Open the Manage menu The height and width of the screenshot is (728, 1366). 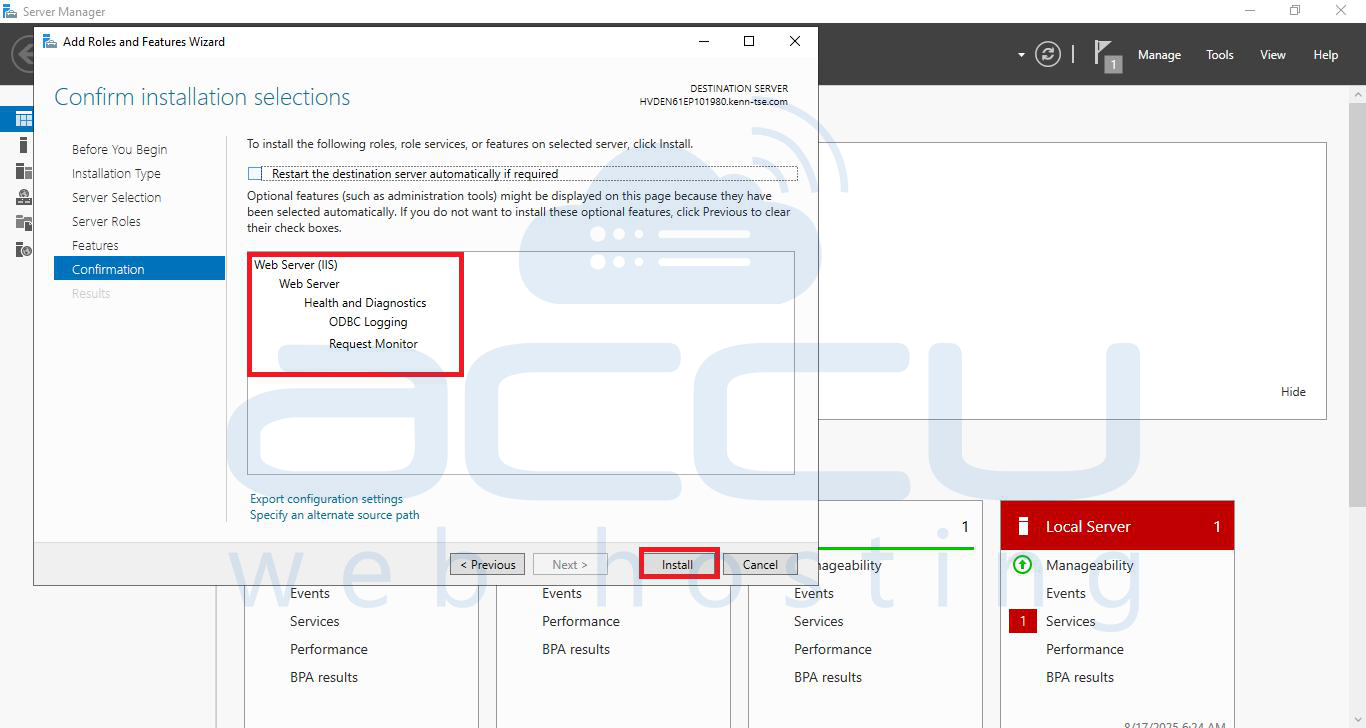[x=1159, y=55]
